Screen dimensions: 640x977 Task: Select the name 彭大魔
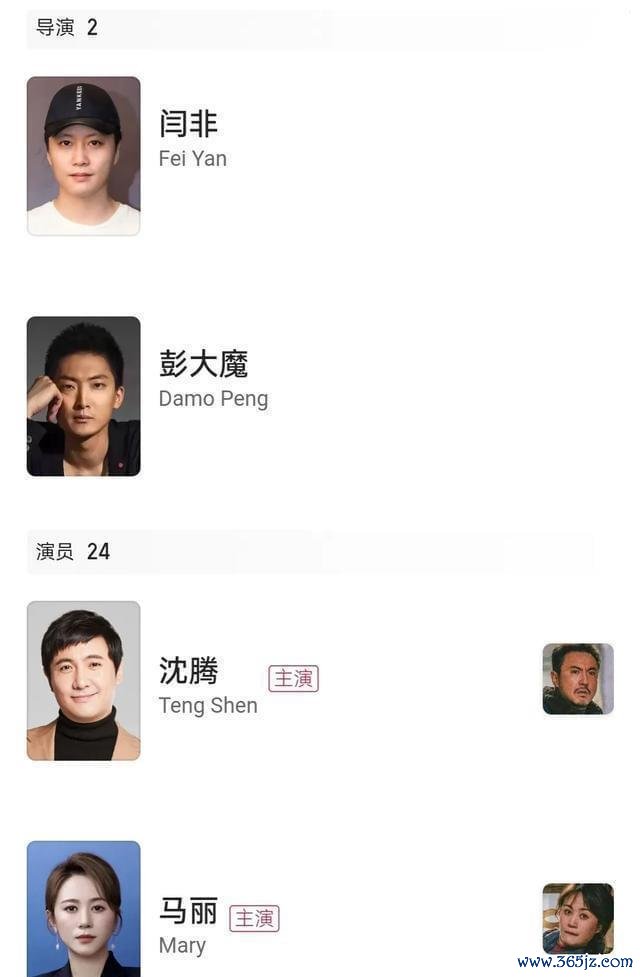pos(203,363)
